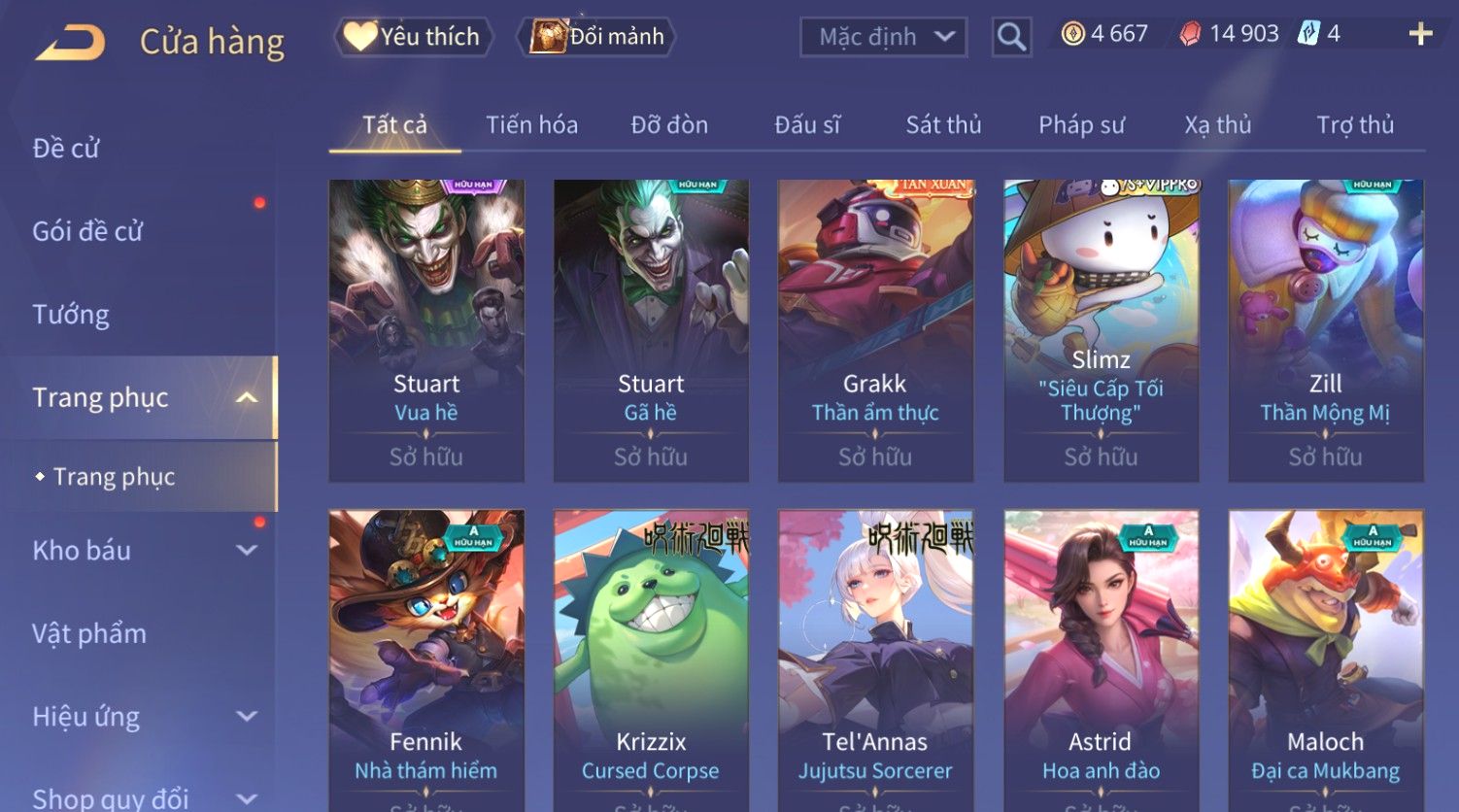
Task: Open Tướng in the sidebar
Action: point(71,315)
